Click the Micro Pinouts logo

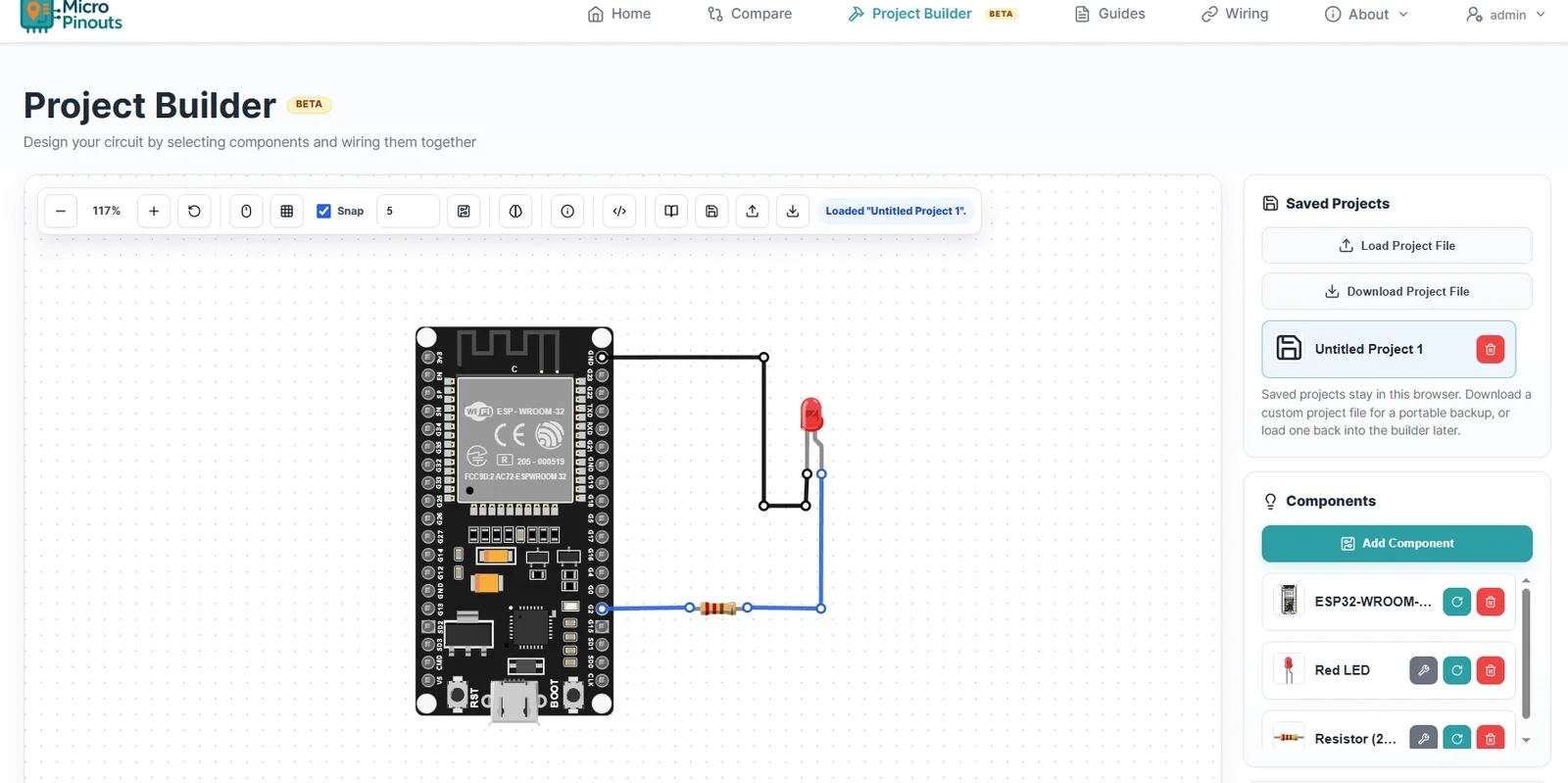[x=72, y=15]
